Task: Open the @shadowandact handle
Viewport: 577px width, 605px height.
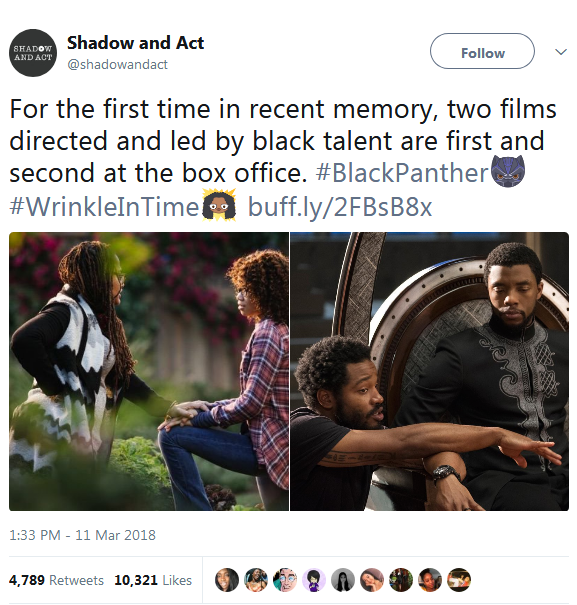Action: pos(117,64)
